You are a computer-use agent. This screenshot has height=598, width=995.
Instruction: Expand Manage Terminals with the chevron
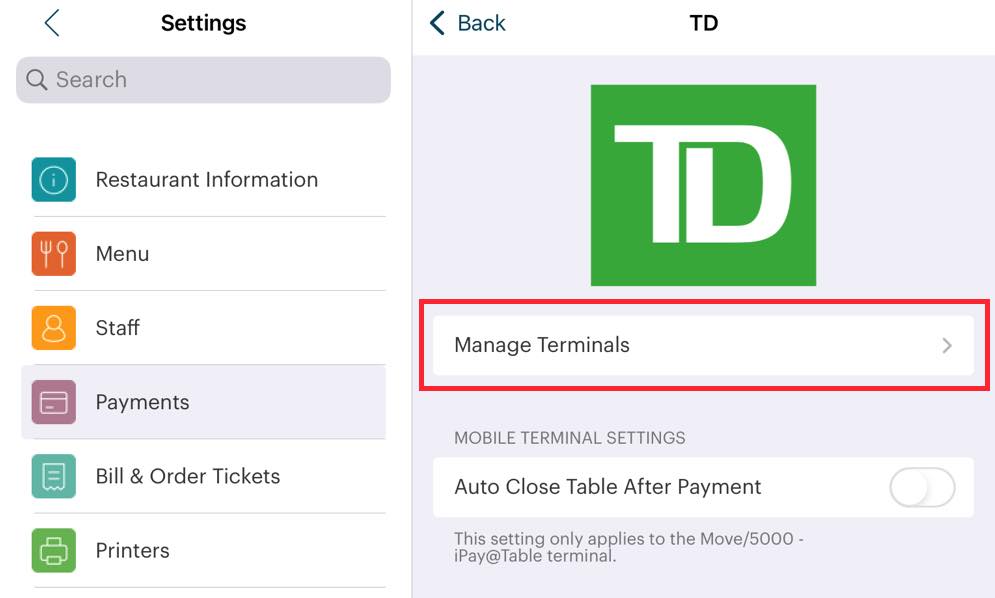(x=946, y=346)
